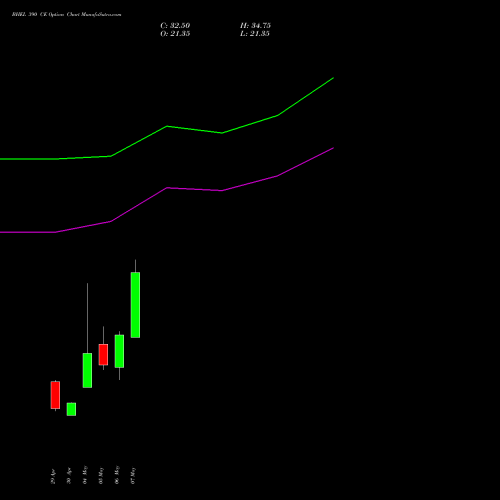Click the purple moving average line
Screen dimensions: 500x500
click(x=167, y=188)
